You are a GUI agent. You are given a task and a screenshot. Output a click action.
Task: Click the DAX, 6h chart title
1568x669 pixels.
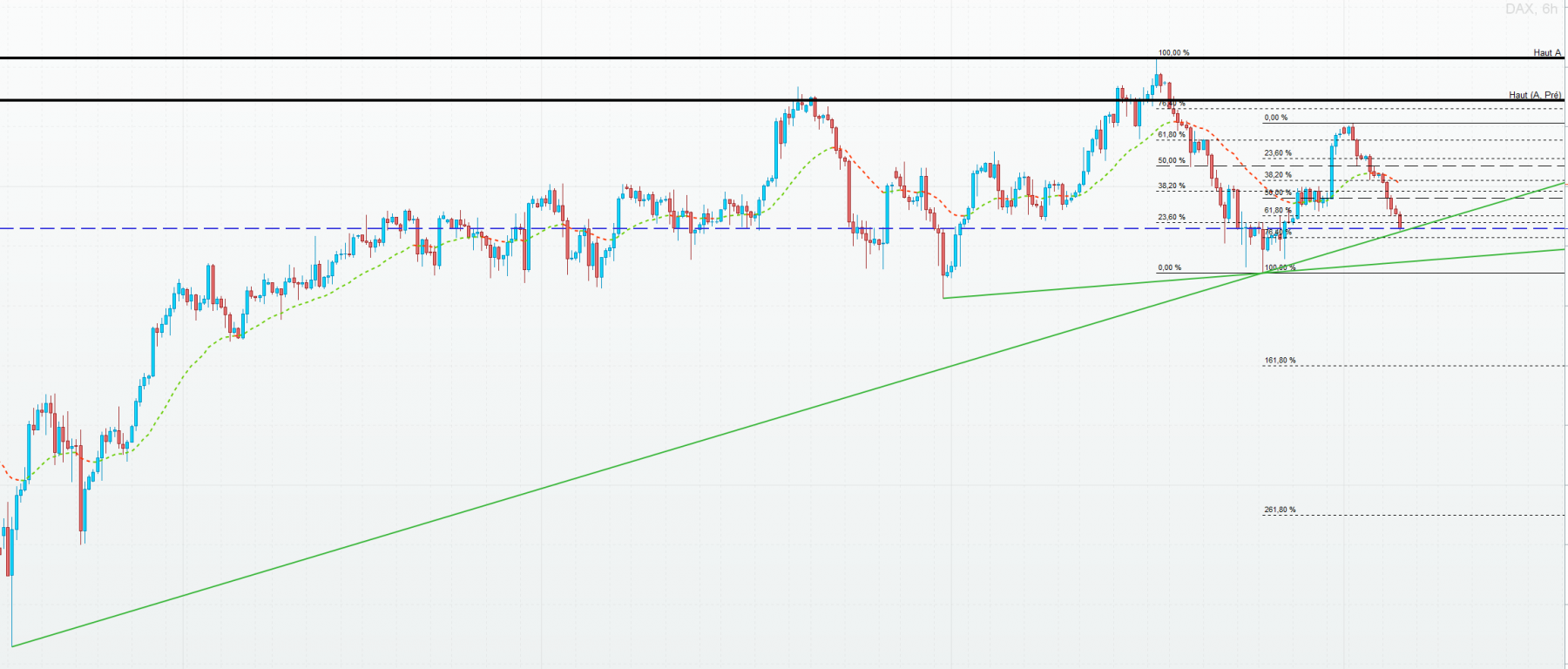[1531, 9]
